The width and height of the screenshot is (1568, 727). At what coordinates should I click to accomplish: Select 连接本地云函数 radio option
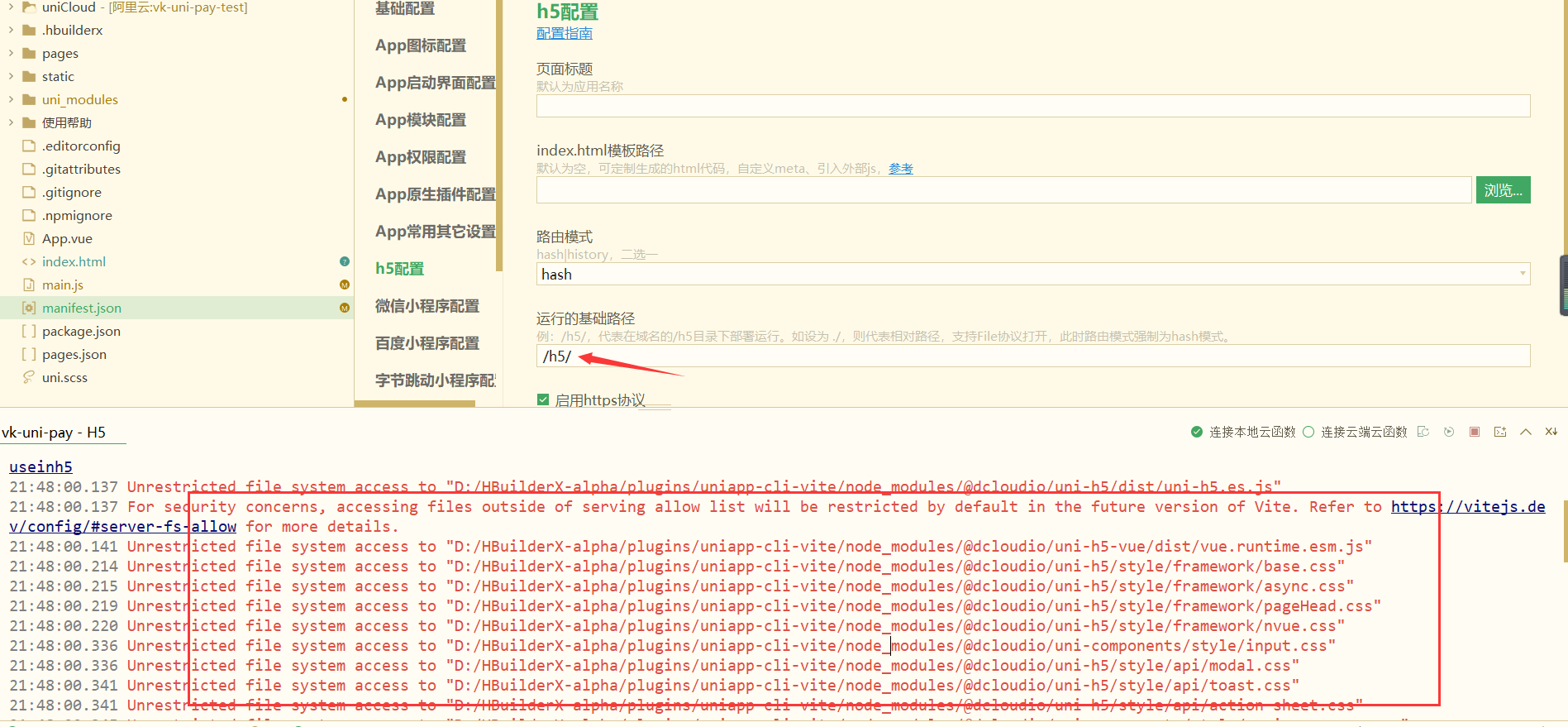[1197, 432]
